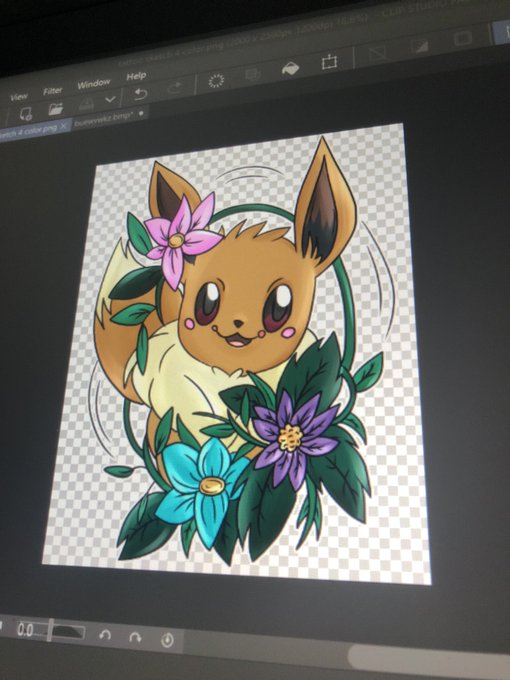
Task: Open the View menu
Action: 19,97
